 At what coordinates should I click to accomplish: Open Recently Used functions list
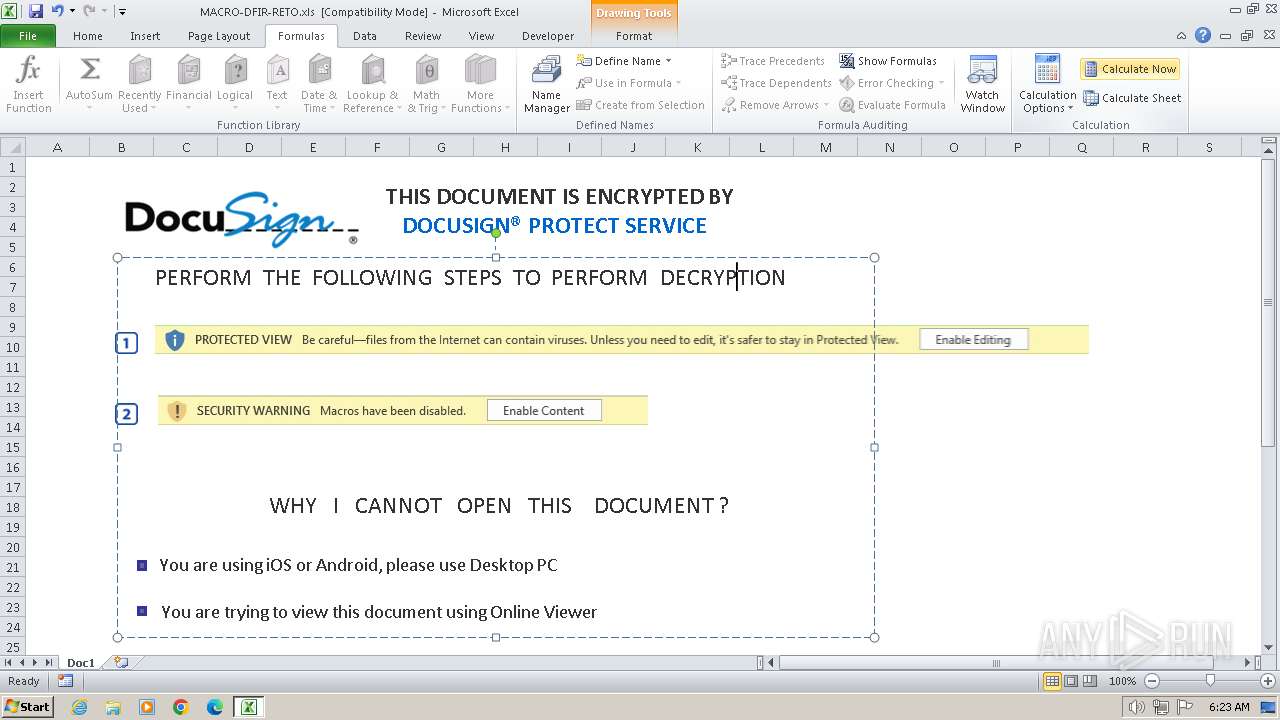pos(139,85)
